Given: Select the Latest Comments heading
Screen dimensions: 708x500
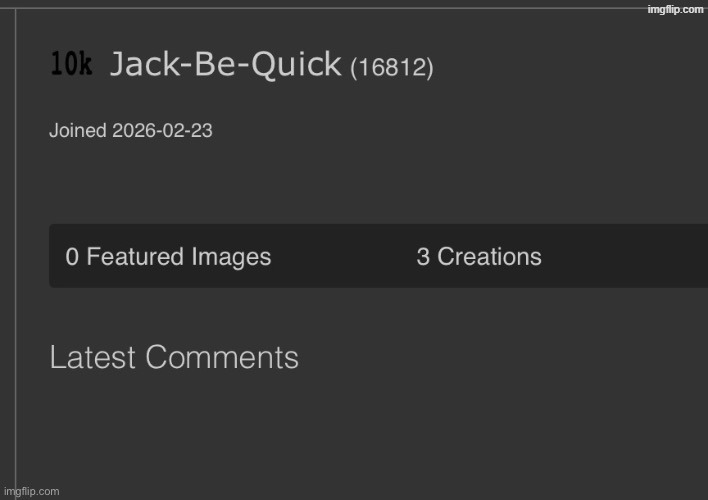Looking at the screenshot, I should coord(174,358).
